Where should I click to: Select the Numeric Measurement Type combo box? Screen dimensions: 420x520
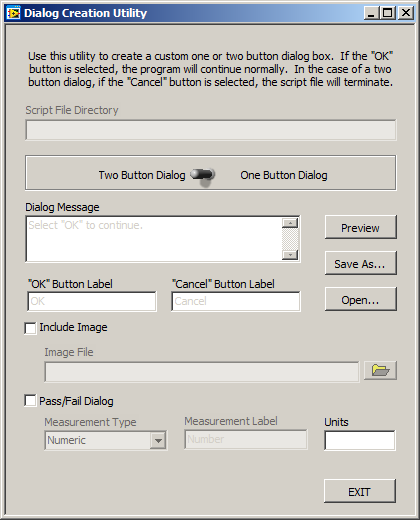pyautogui.click(x=106, y=441)
